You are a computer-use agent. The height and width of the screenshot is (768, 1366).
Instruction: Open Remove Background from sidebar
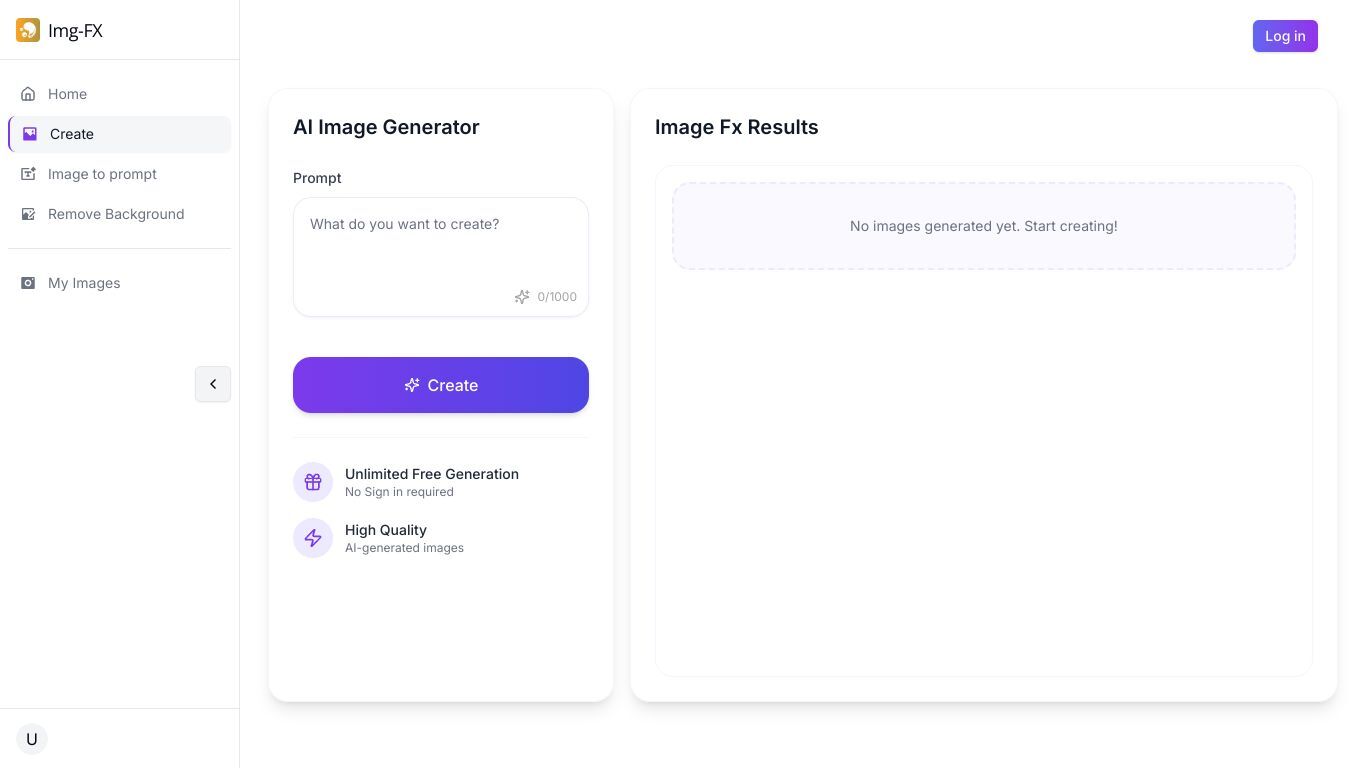[119, 214]
